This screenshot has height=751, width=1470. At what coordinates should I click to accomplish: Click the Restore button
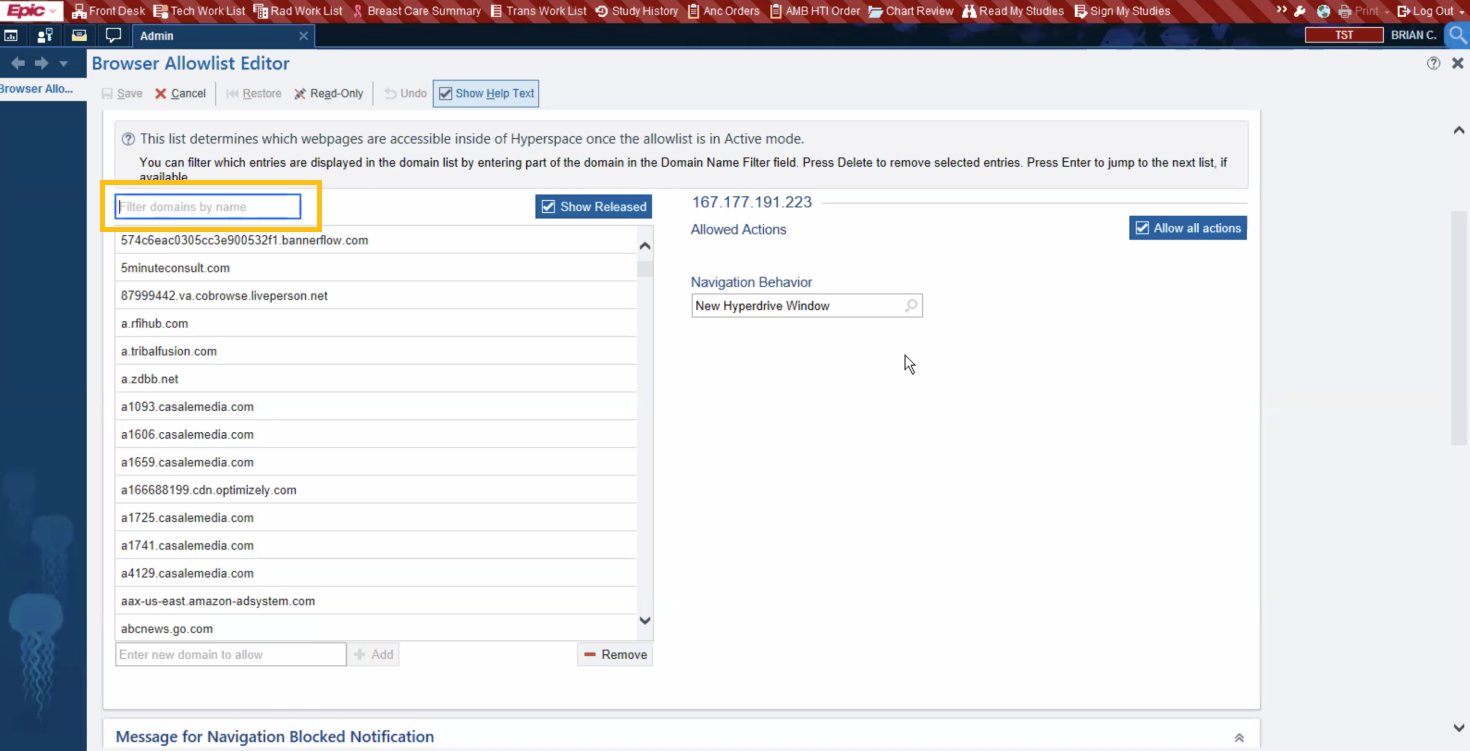253,93
